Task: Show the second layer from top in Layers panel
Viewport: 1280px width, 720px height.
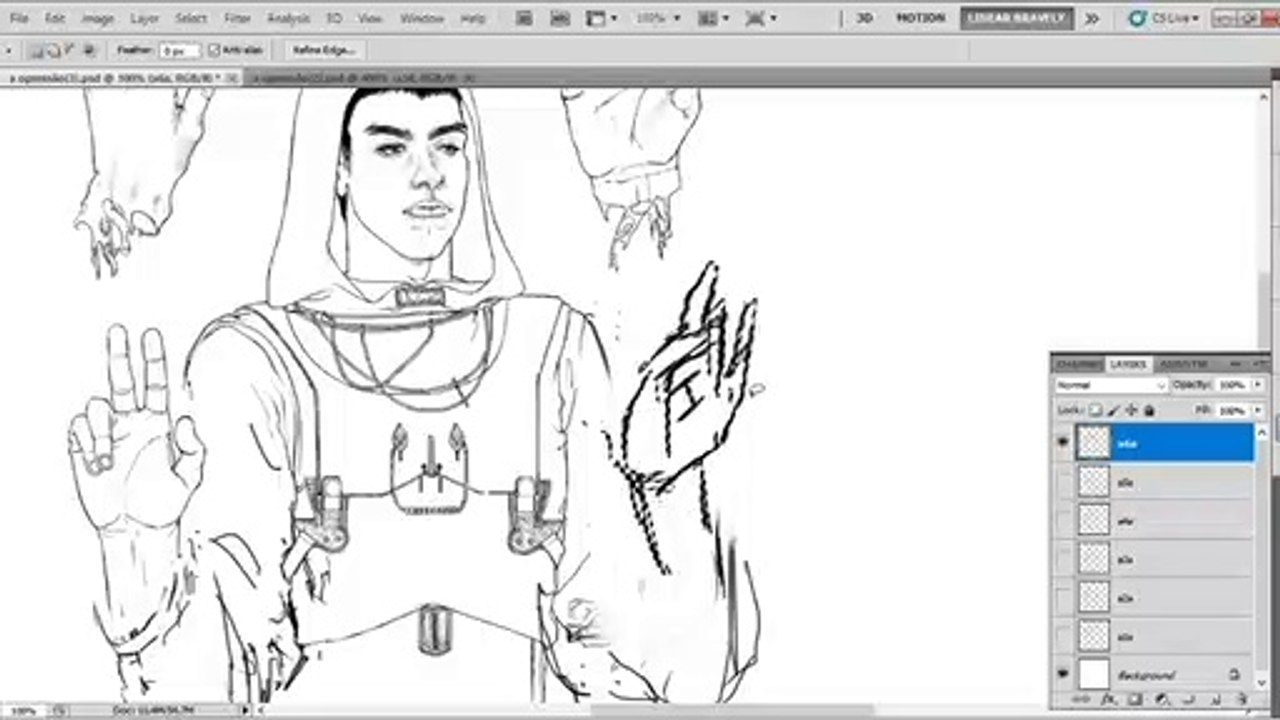Action: tap(1063, 483)
